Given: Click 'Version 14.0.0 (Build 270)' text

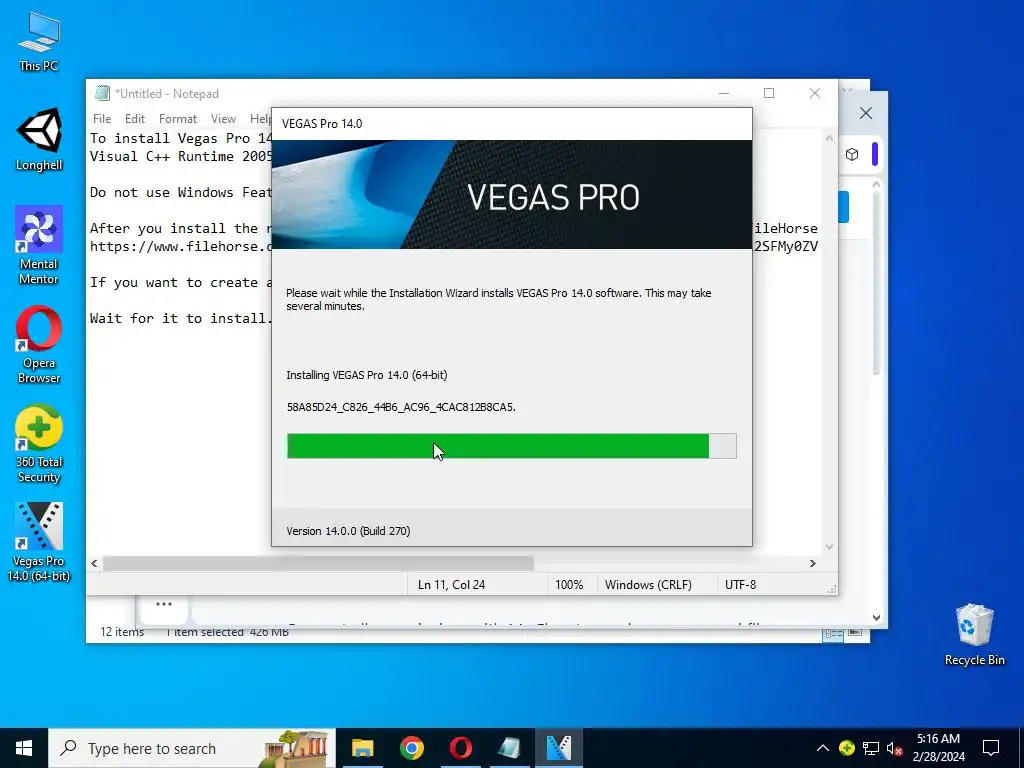Looking at the screenshot, I should click(348, 531).
